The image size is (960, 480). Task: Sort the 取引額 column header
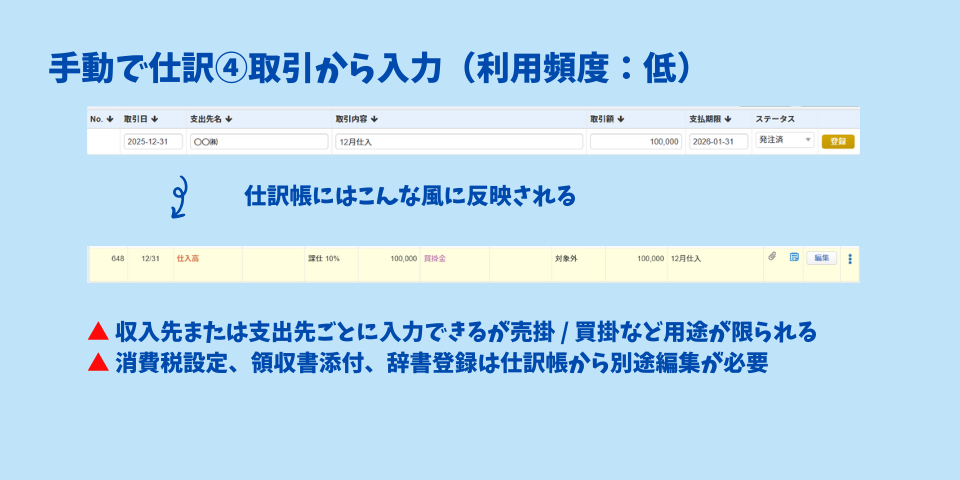[x=607, y=119]
